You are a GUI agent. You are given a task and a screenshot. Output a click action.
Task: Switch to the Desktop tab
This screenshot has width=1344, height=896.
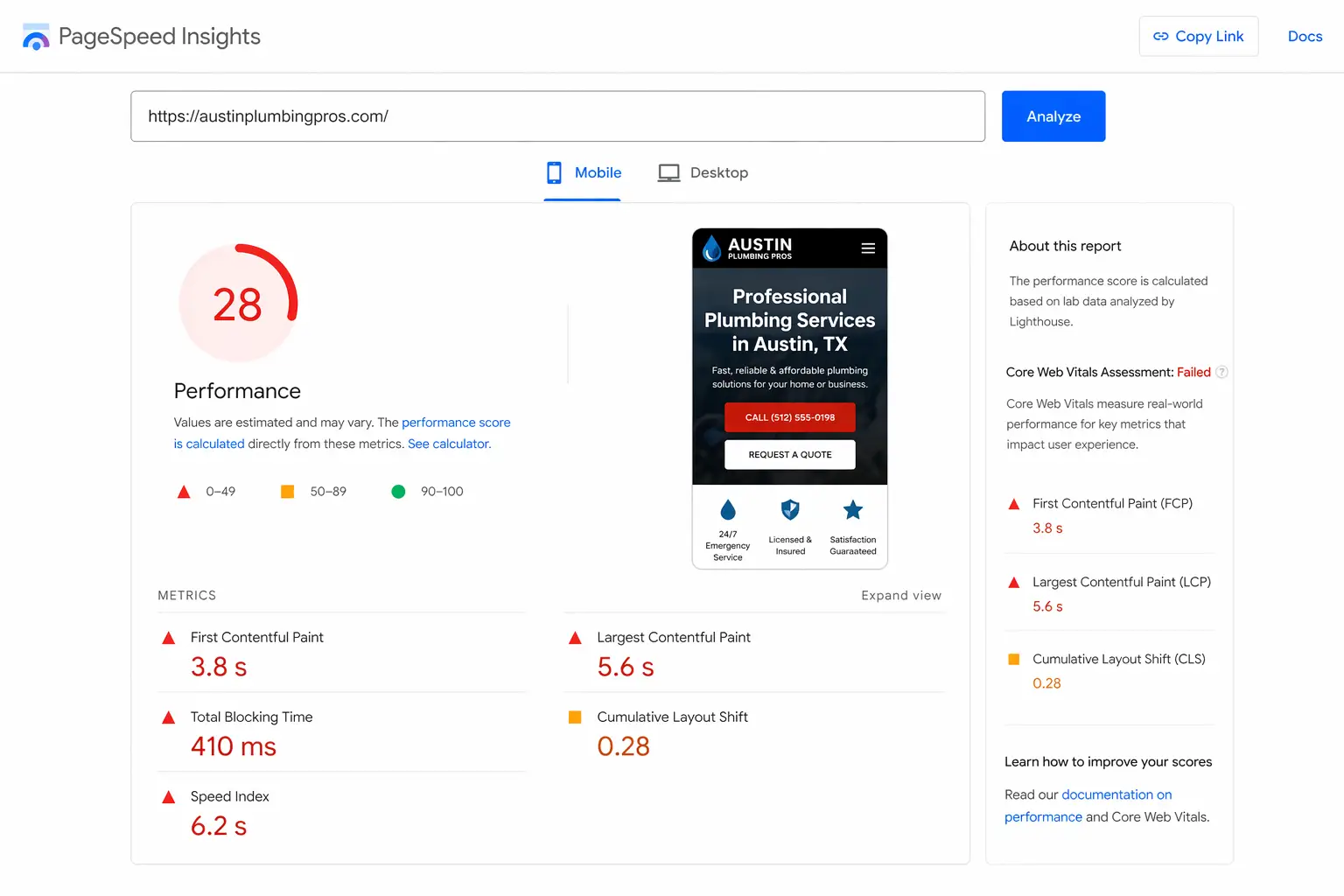(703, 173)
